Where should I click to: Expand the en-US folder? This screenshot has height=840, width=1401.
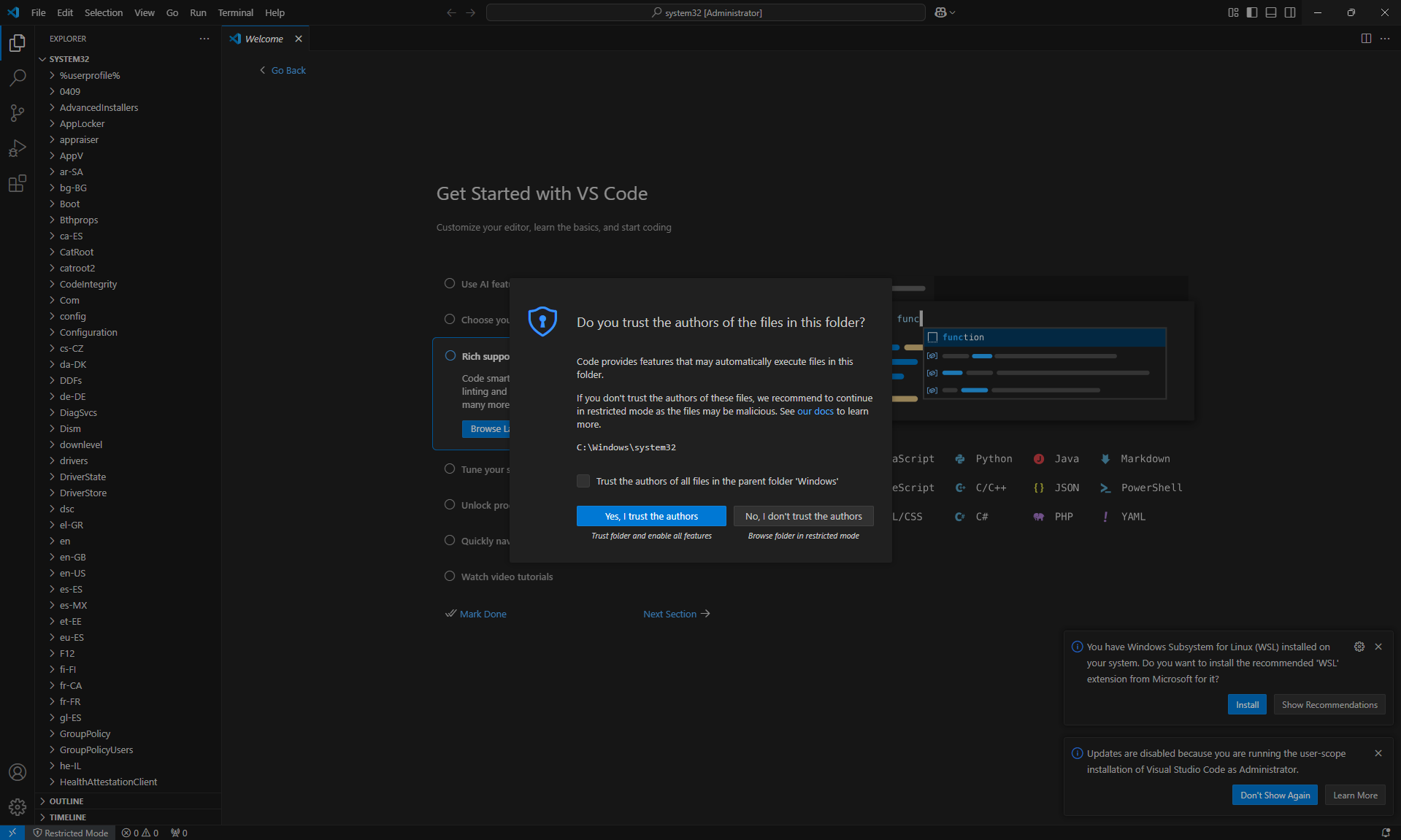click(x=128, y=573)
